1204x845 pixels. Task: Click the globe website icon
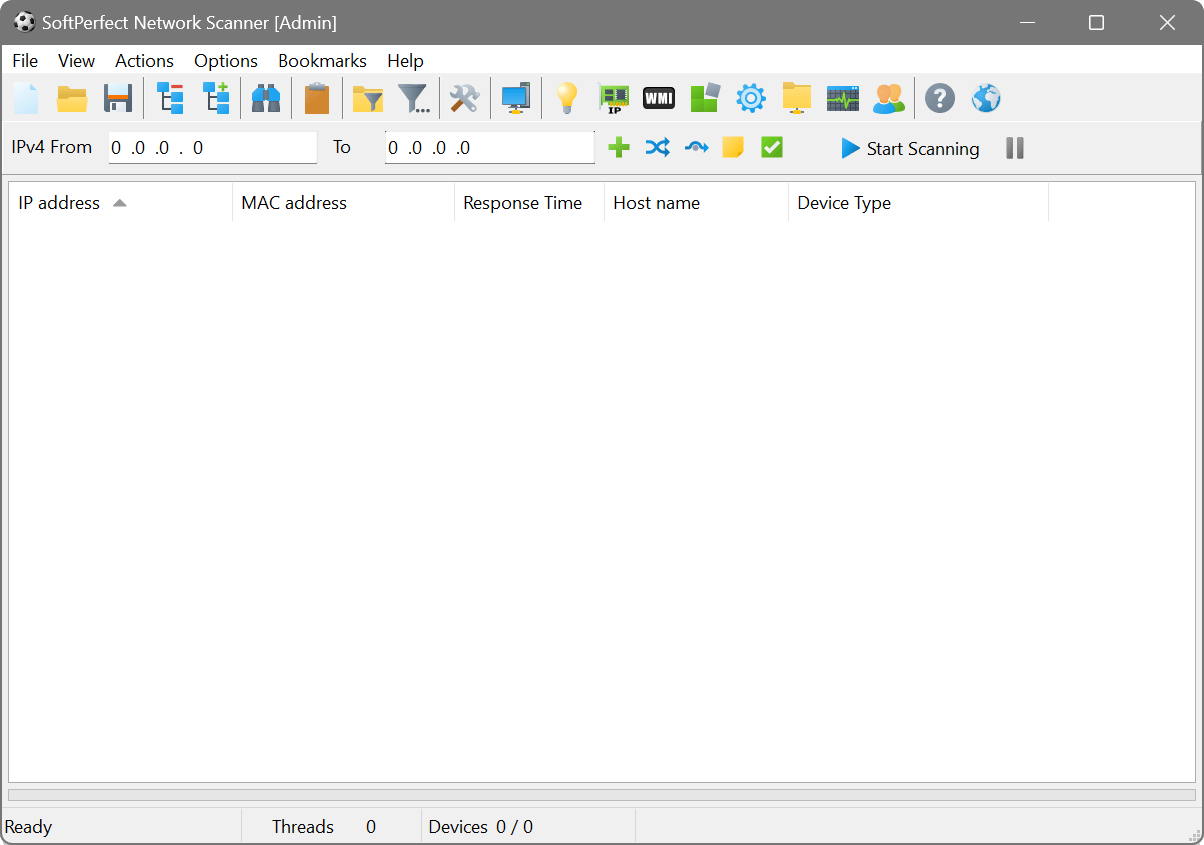pos(986,98)
